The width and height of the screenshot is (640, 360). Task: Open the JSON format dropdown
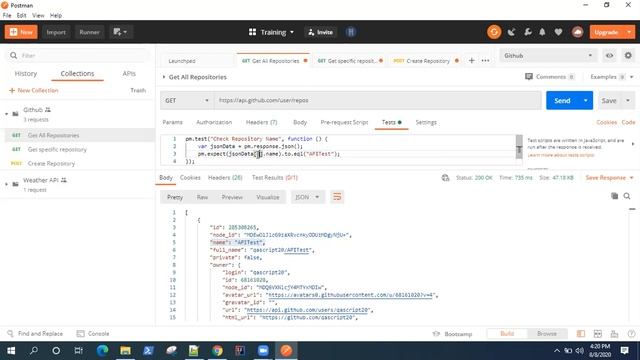(307, 197)
